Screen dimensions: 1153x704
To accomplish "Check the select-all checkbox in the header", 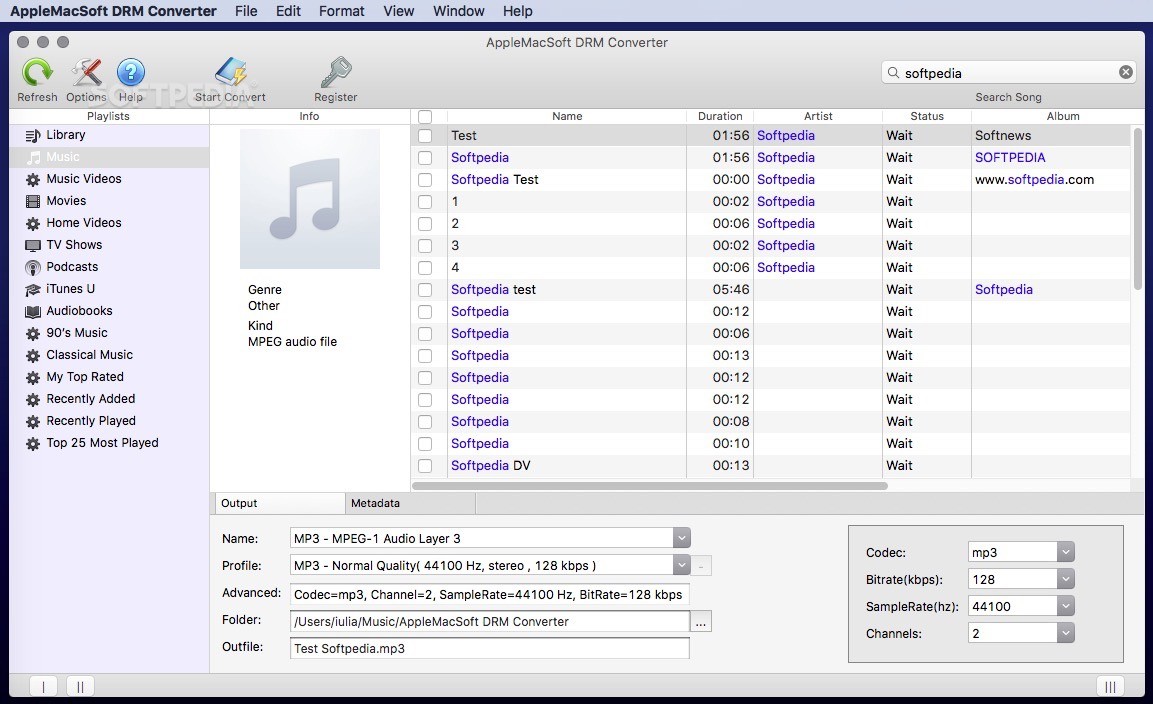I will (426, 115).
